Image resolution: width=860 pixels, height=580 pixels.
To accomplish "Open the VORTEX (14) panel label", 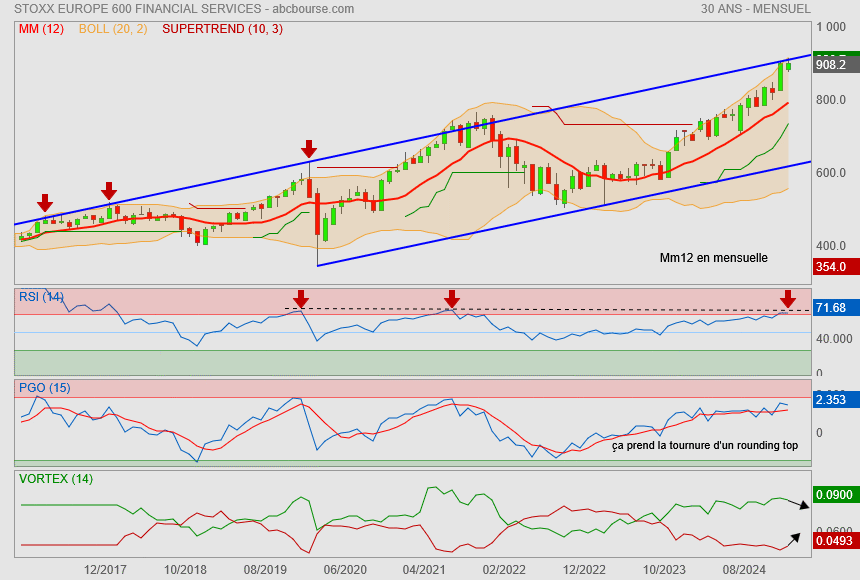I will coord(56,479).
